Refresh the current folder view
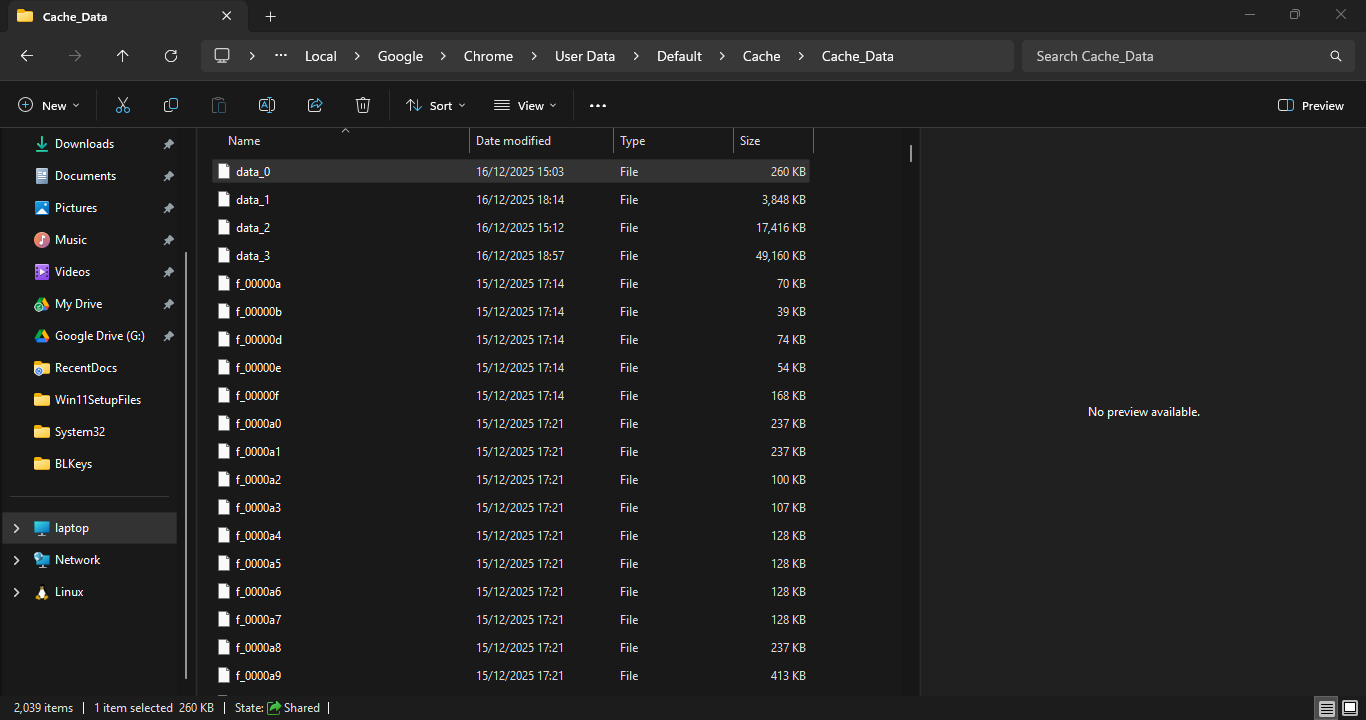The height and width of the screenshot is (720, 1366). pos(171,56)
